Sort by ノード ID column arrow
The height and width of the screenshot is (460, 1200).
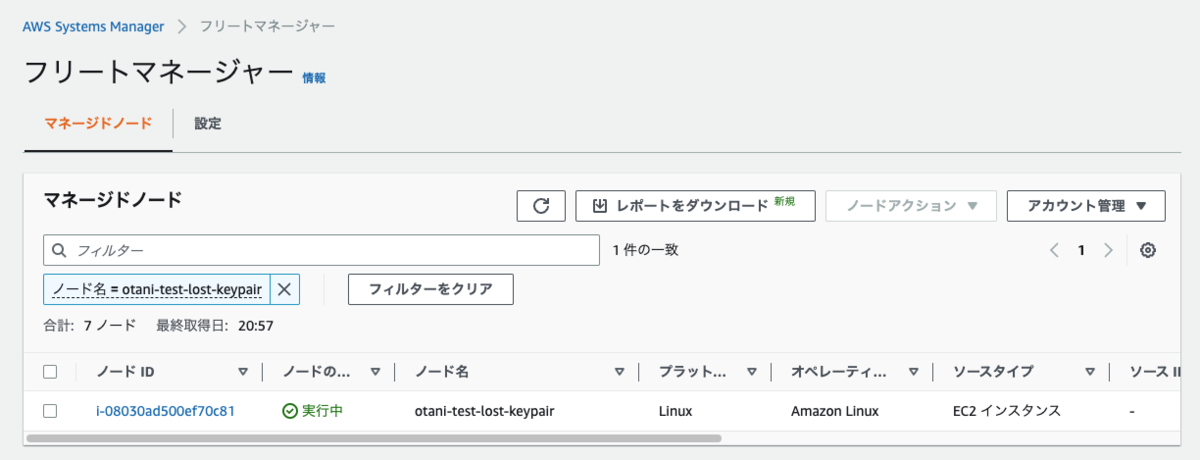[243, 372]
